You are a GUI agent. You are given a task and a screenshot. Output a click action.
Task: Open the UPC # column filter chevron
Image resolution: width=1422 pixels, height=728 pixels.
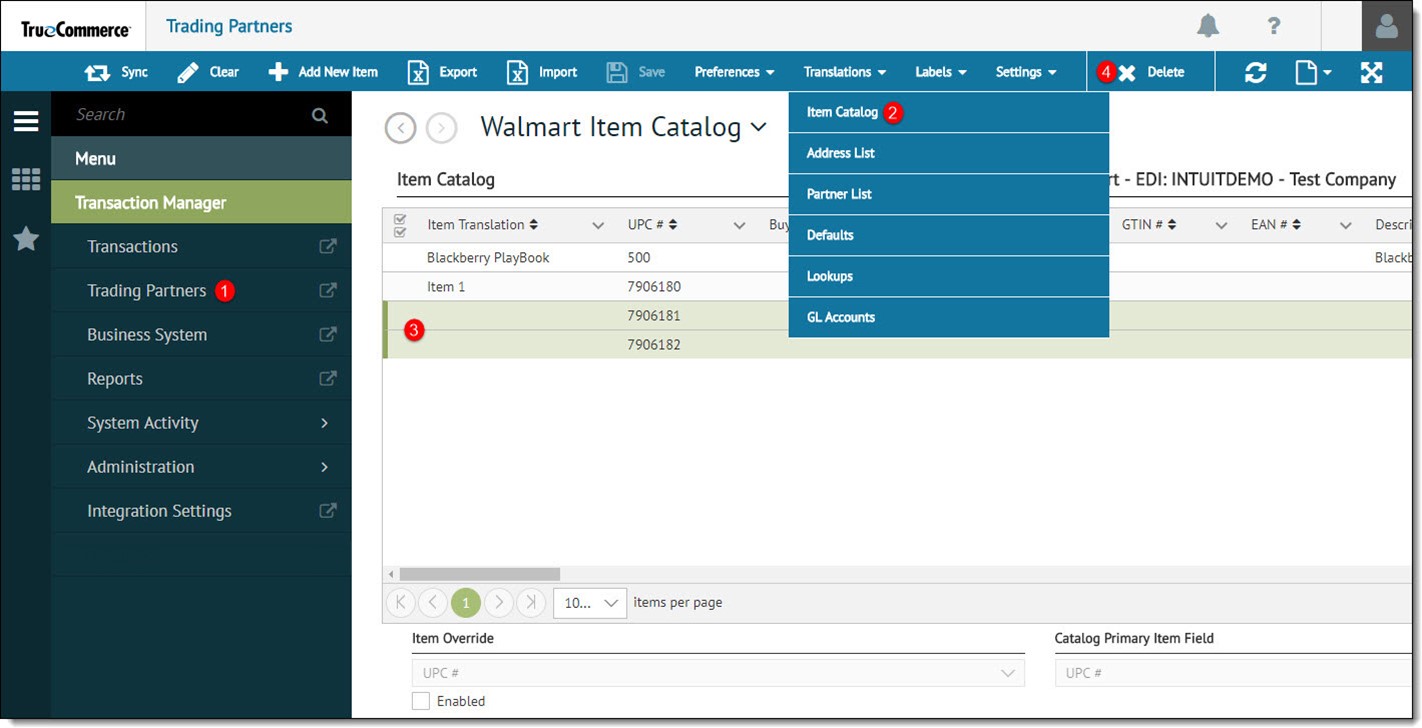pos(740,225)
